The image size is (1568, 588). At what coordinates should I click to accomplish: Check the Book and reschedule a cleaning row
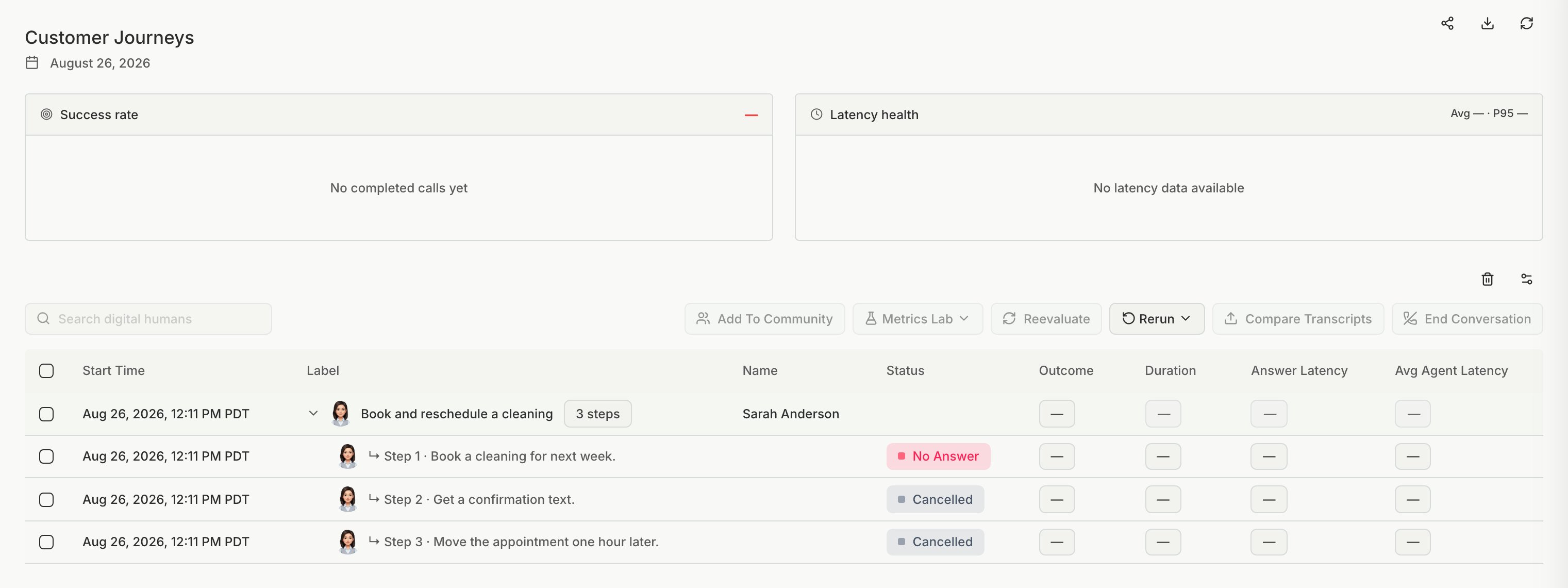(x=46, y=414)
